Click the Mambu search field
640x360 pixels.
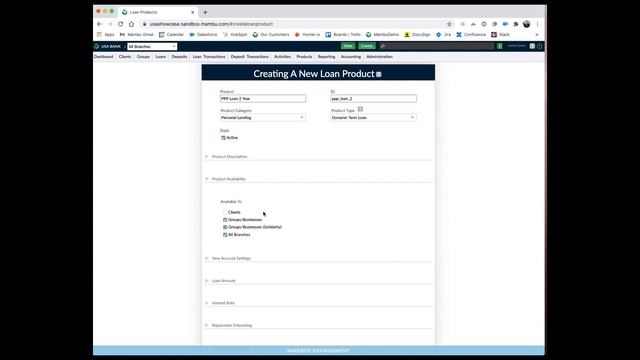pos(437,46)
